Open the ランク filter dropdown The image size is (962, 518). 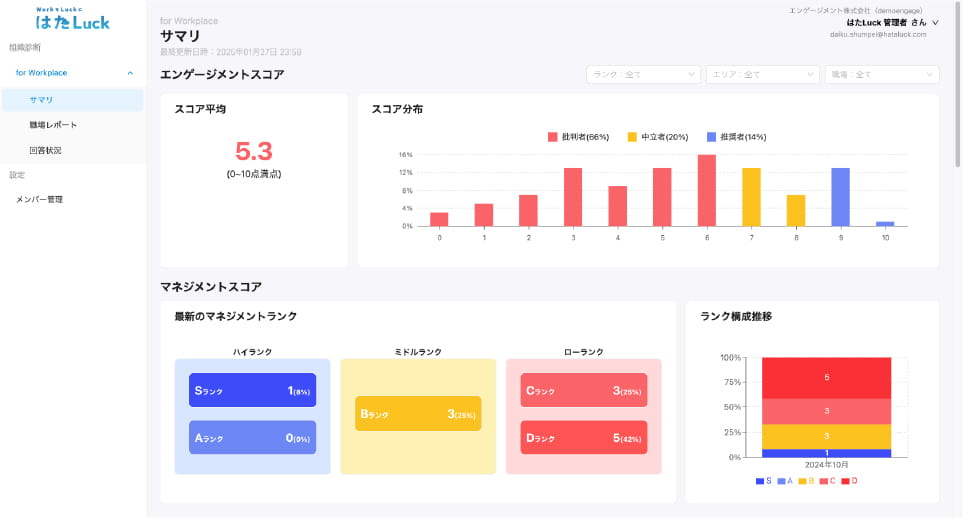coord(643,74)
